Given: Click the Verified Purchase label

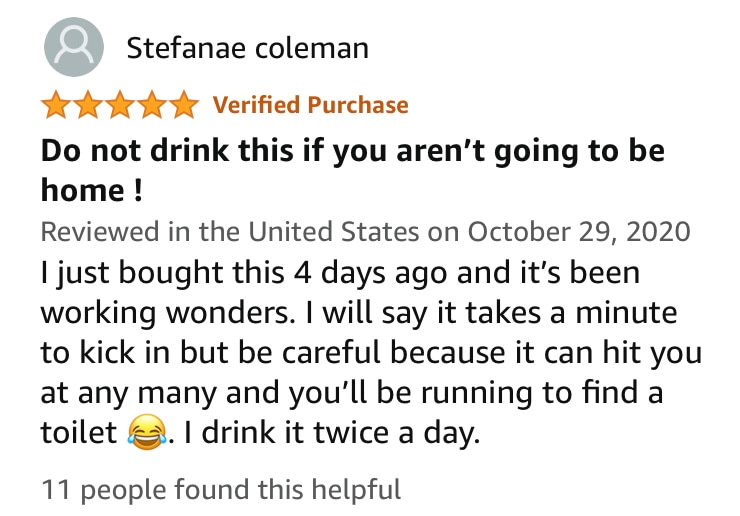Looking at the screenshot, I should pos(311,105).
